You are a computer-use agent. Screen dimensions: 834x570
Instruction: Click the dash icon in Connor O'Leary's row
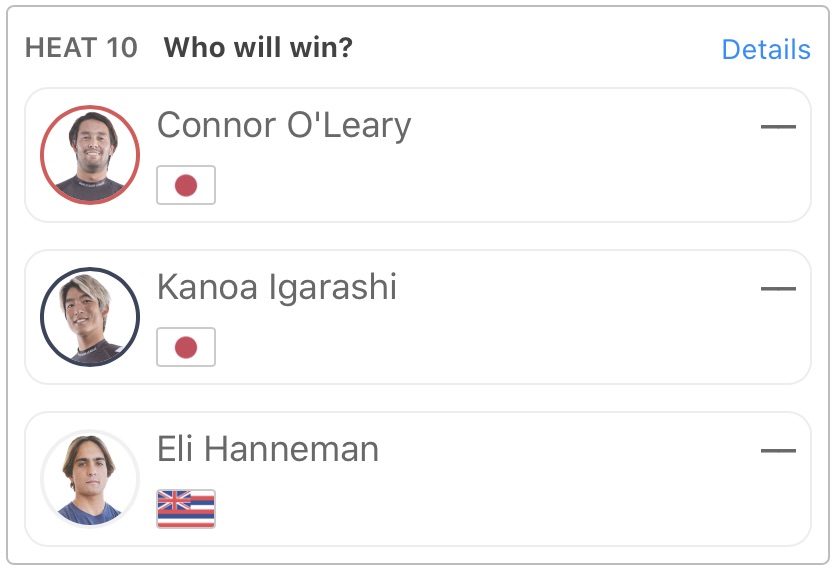778,127
